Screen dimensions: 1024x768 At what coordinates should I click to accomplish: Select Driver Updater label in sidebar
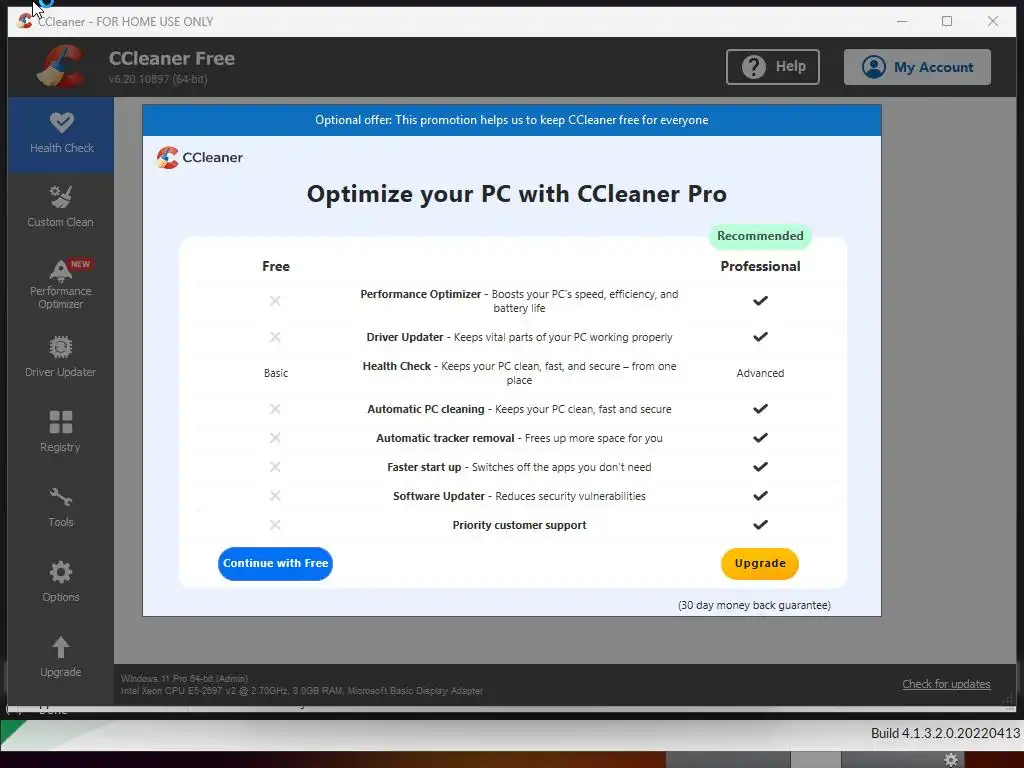point(61,372)
